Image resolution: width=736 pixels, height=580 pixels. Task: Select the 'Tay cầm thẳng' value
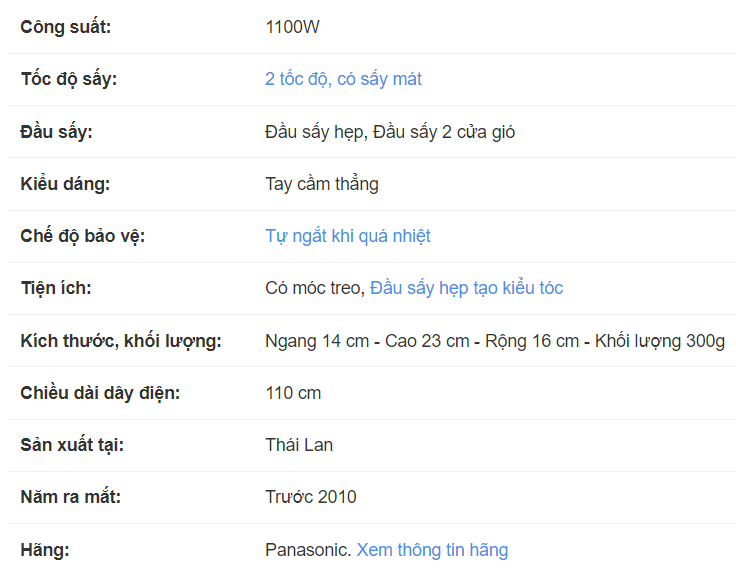[322, 184]
